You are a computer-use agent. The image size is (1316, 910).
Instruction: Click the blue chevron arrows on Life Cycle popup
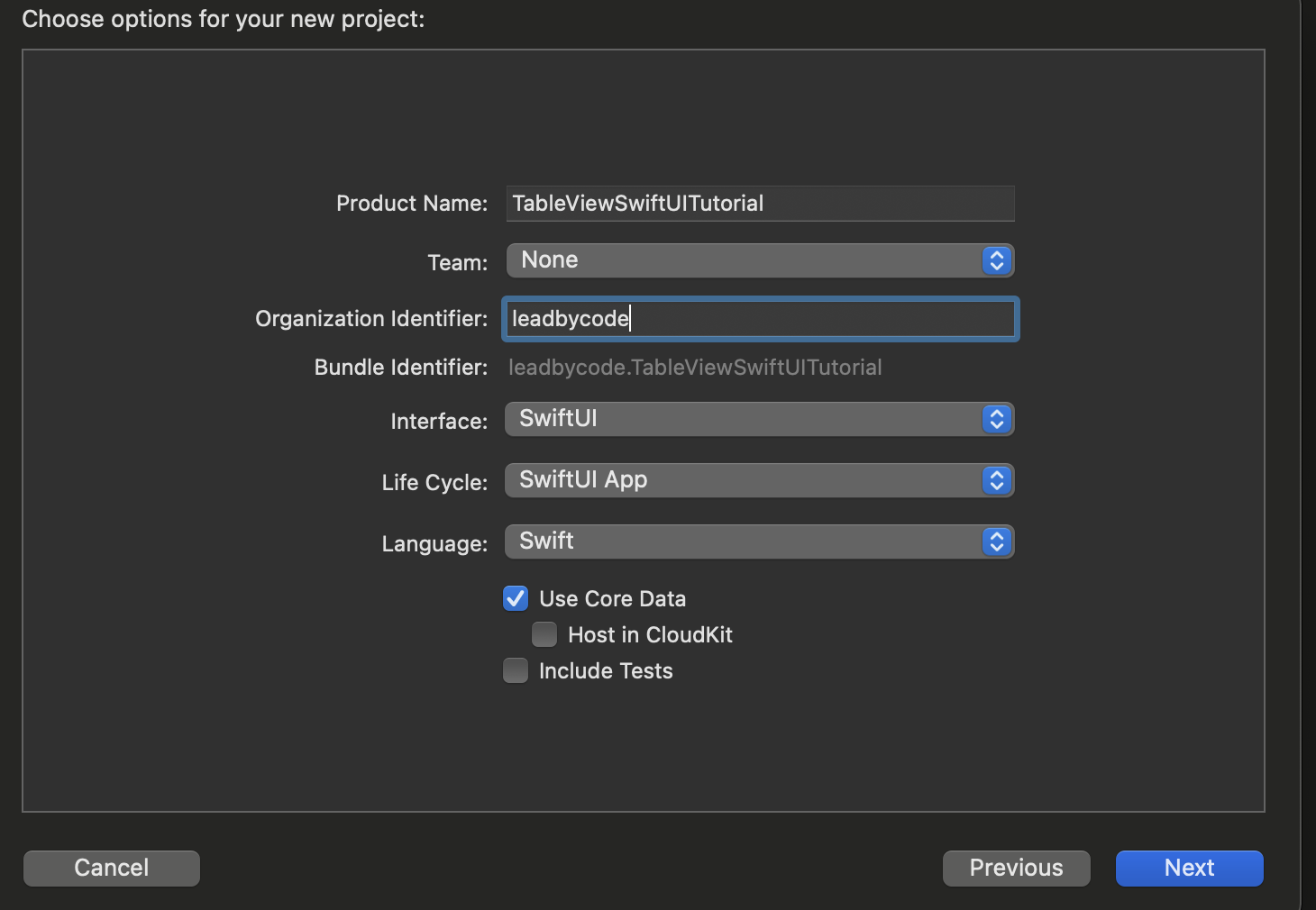[996, 480]
